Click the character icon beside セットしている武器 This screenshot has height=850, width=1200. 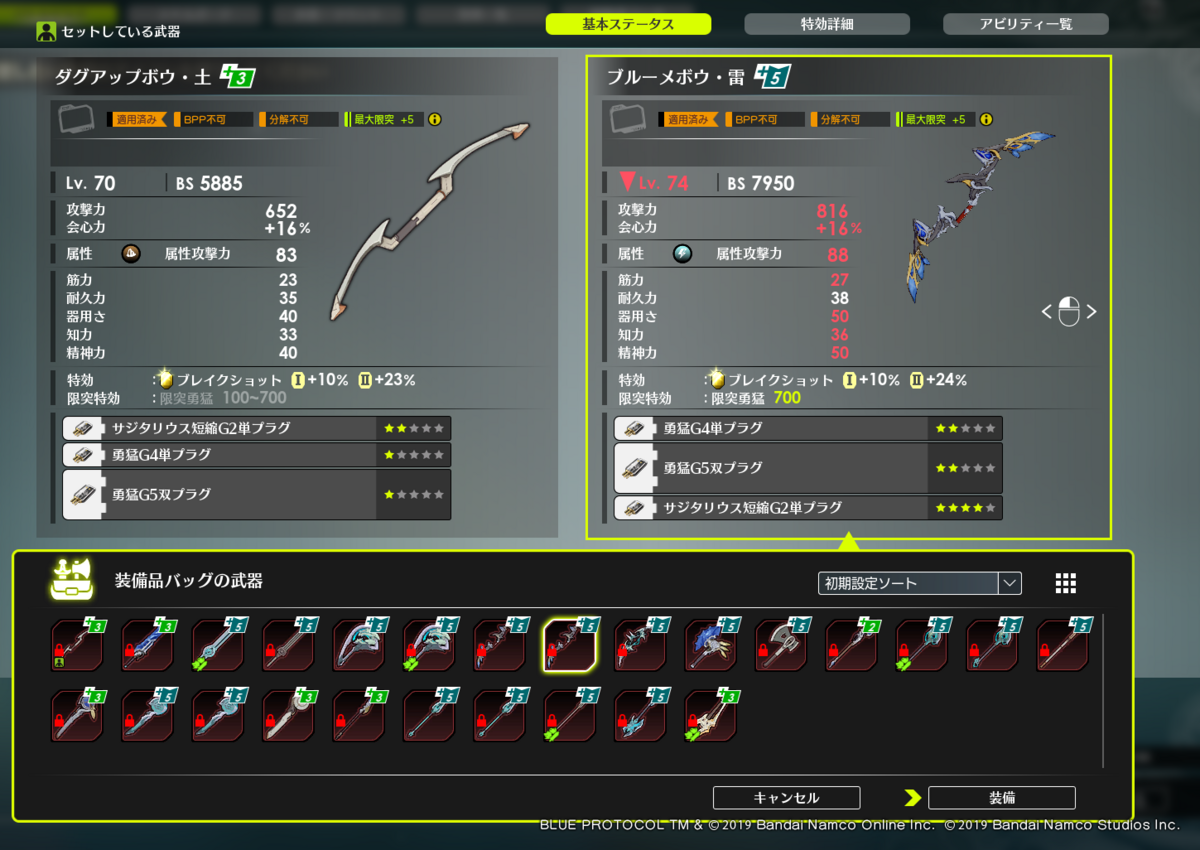pyautogui.click(x=46, y=31)
